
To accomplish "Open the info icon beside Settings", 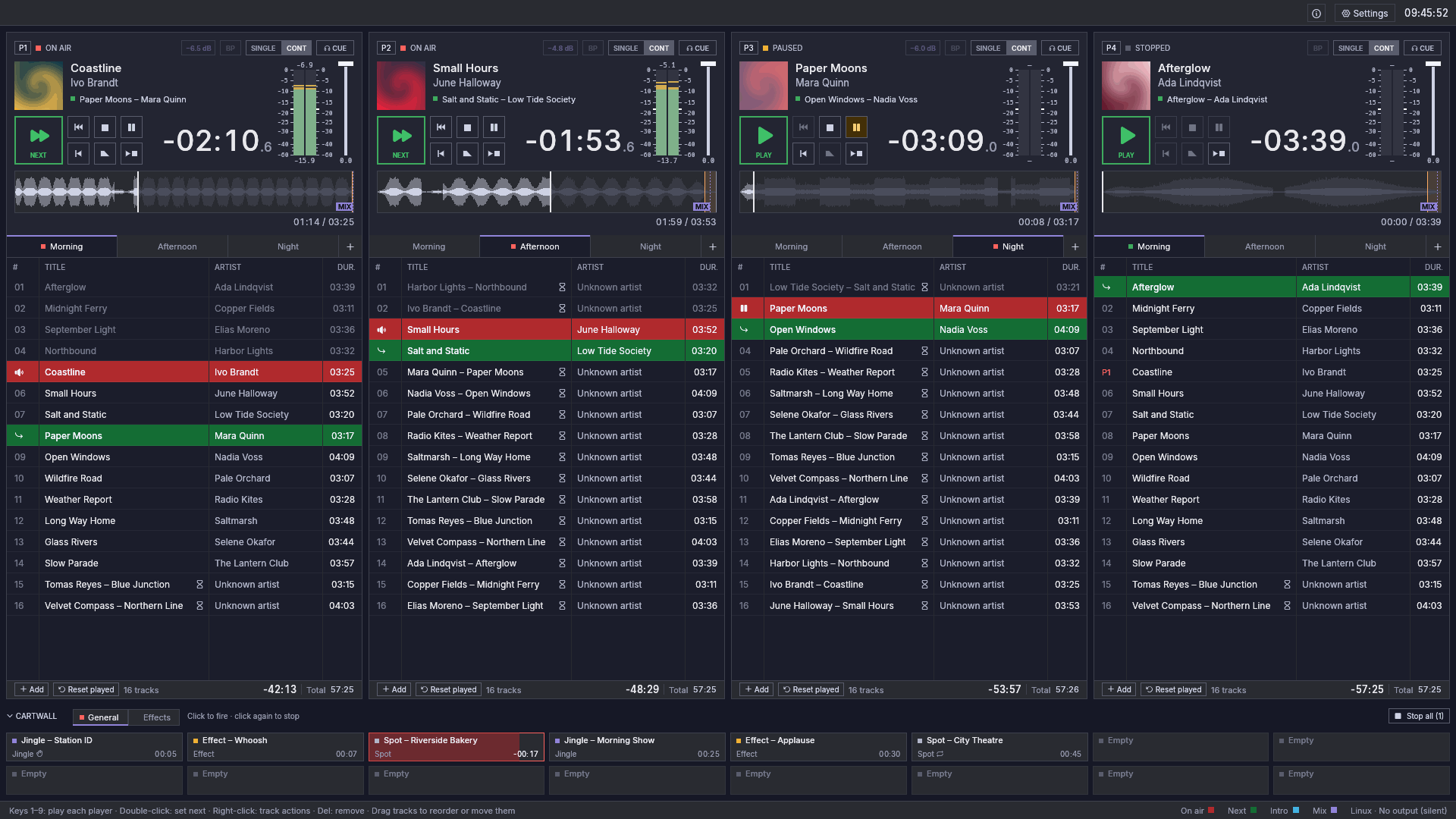I will 1316,13.
